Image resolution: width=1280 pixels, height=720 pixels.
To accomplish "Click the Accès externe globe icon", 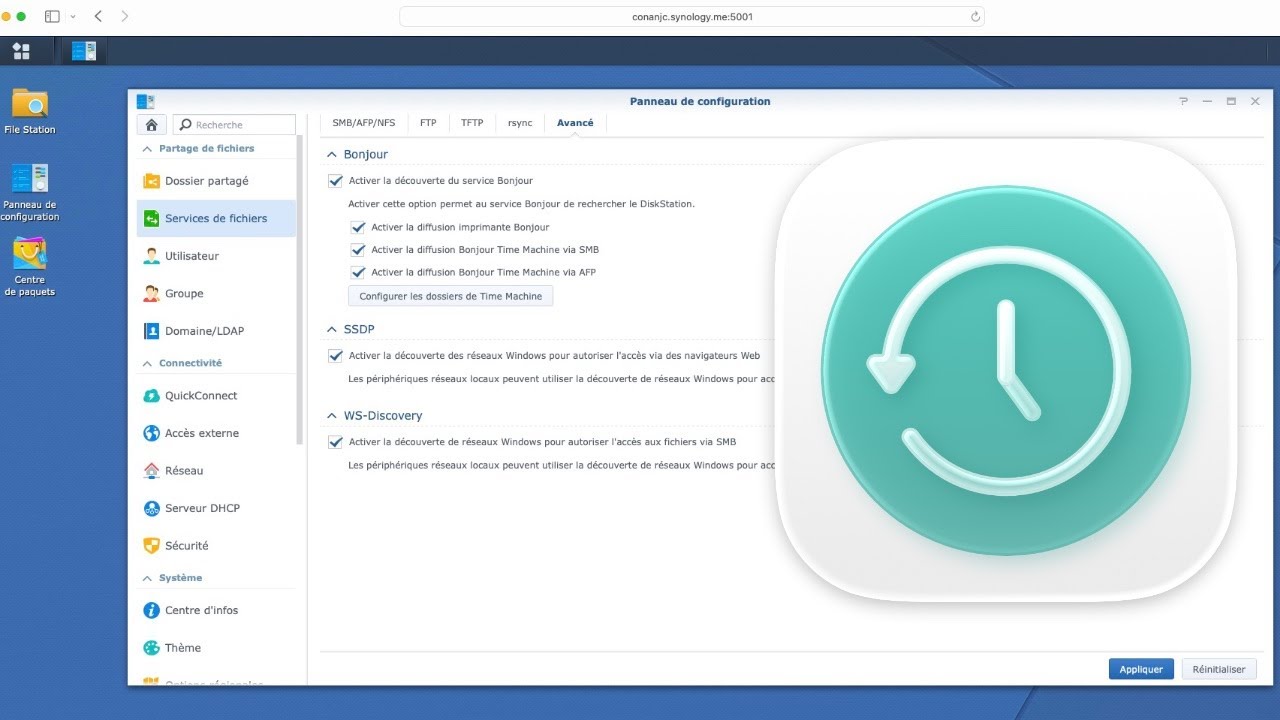I will 151,433.
